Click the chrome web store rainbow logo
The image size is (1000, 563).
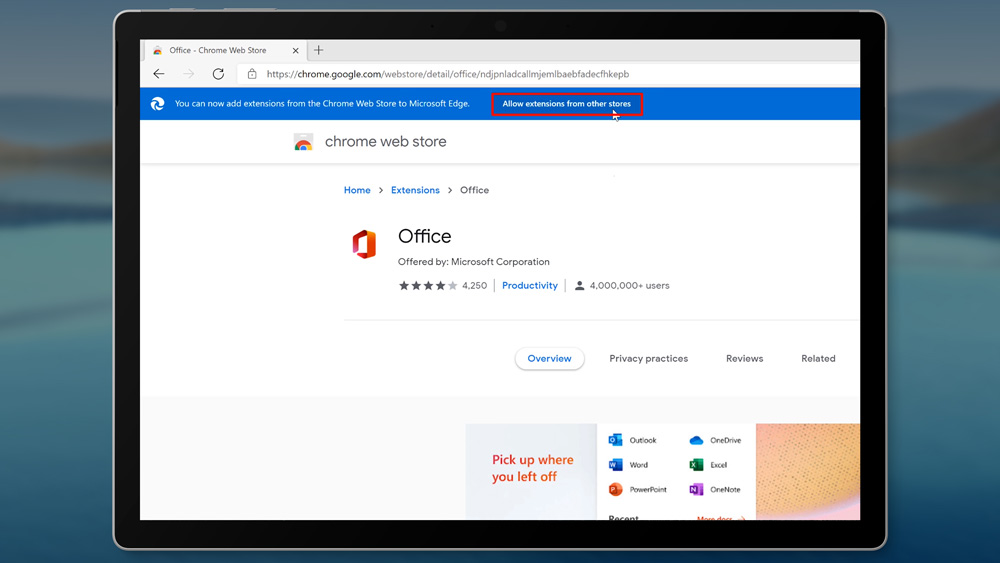coord(304,142)
